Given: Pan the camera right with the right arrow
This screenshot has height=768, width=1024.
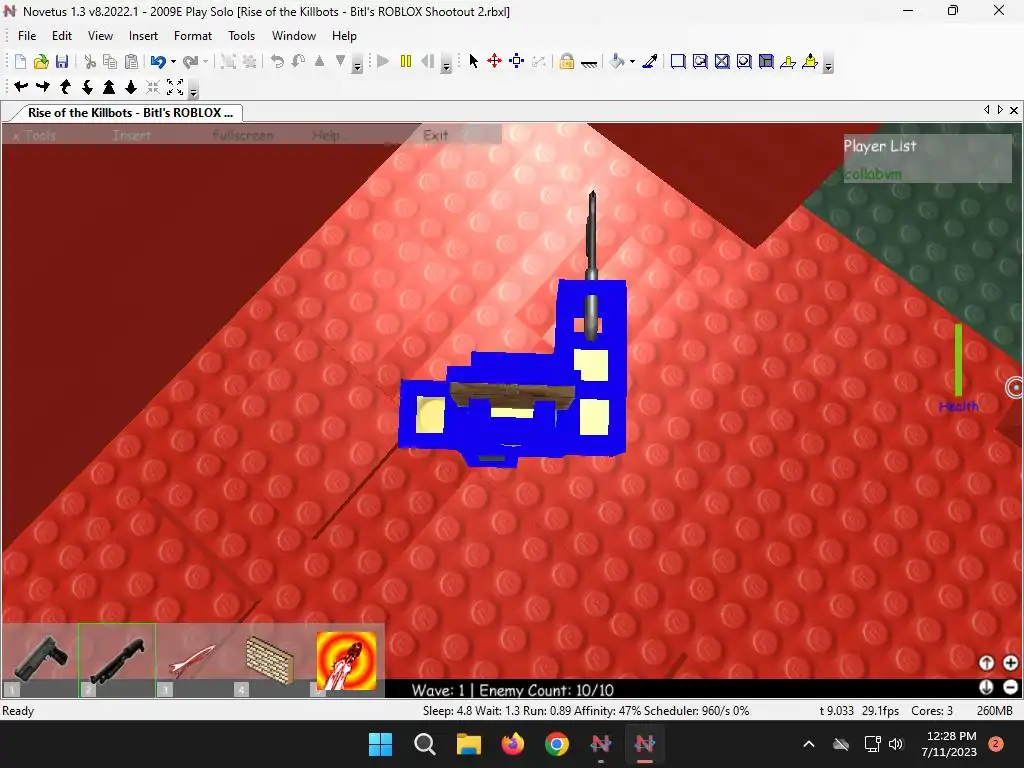Looking at the screenshot, I should click(x=43, y=86).
